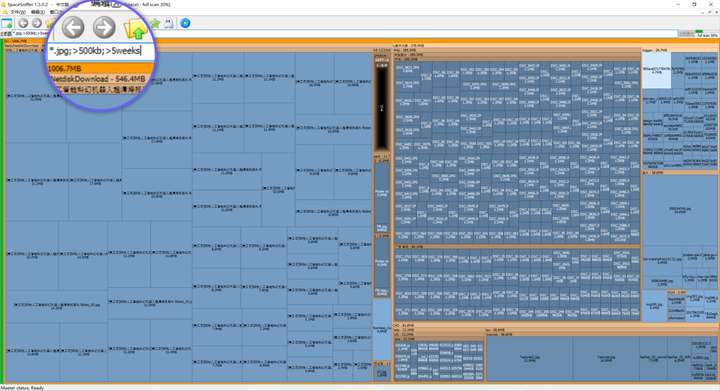Click the green vertical bar at left edge
Viewport: 720px width, 391px height.
click(x=2, y=211)
